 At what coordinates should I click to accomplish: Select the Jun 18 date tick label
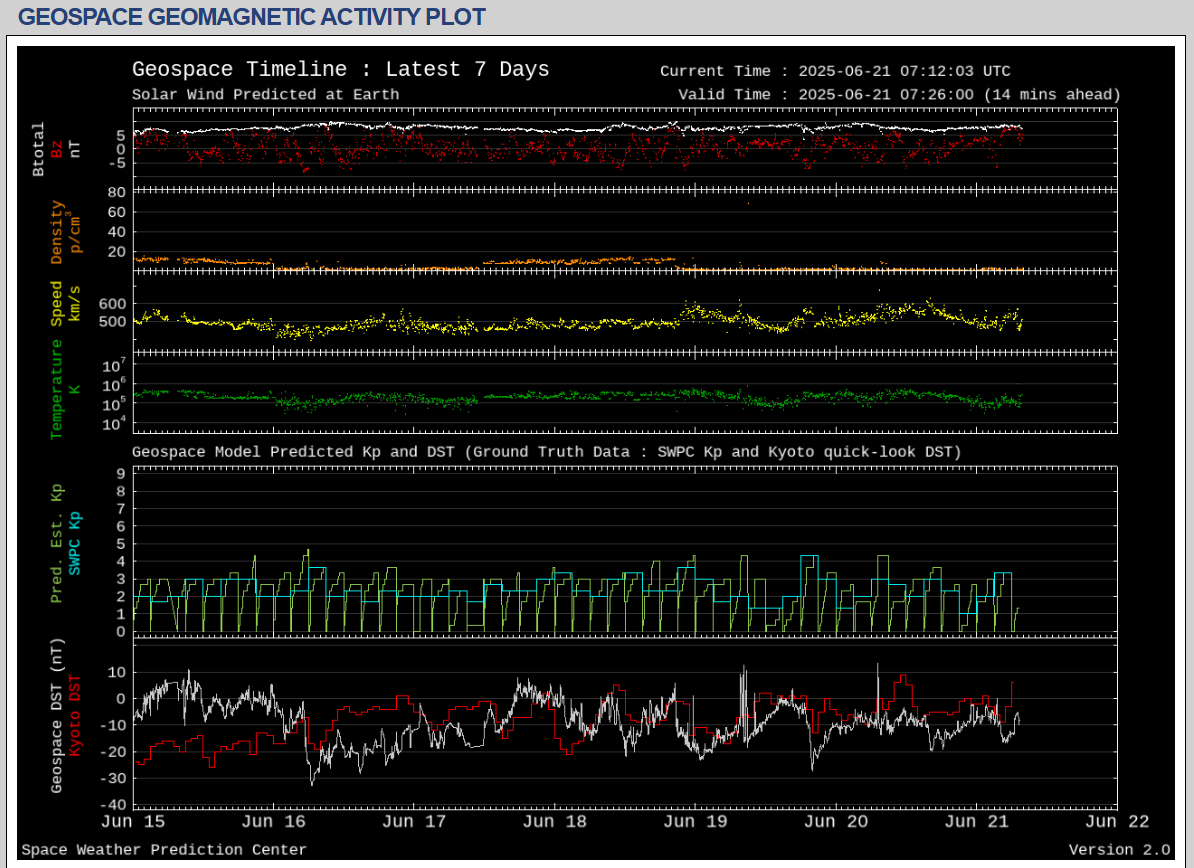click(x=555, y=822)
